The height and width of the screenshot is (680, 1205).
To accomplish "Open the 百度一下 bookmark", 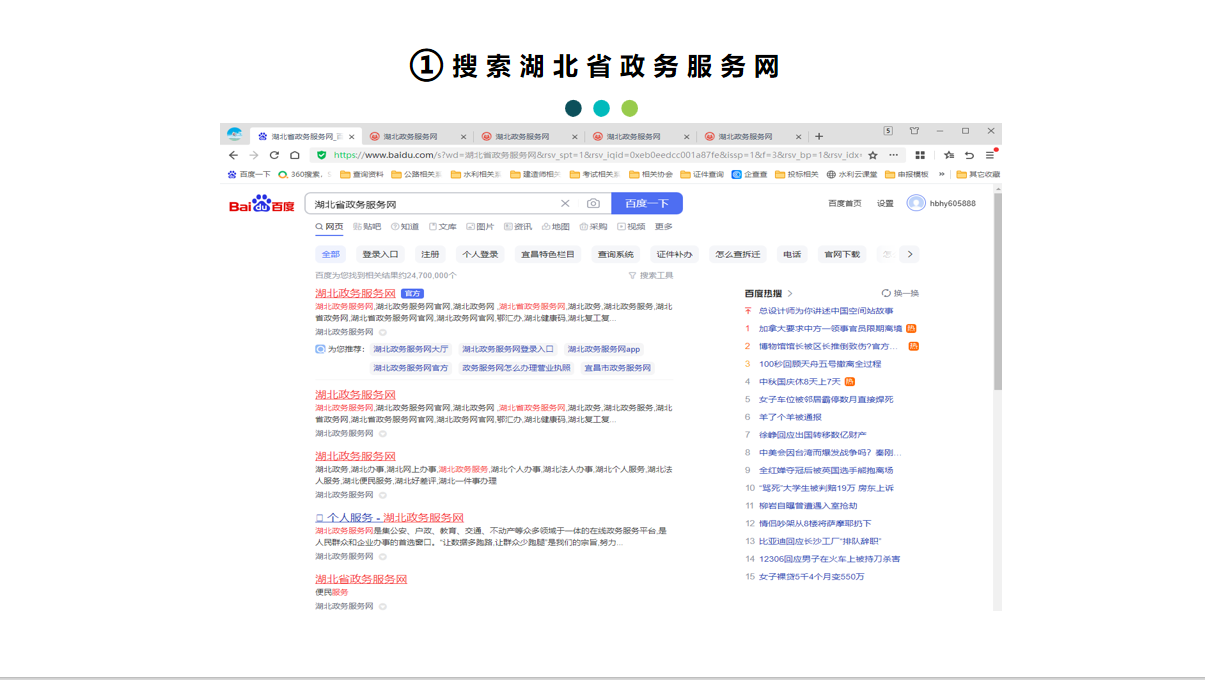I will point(249,174).
